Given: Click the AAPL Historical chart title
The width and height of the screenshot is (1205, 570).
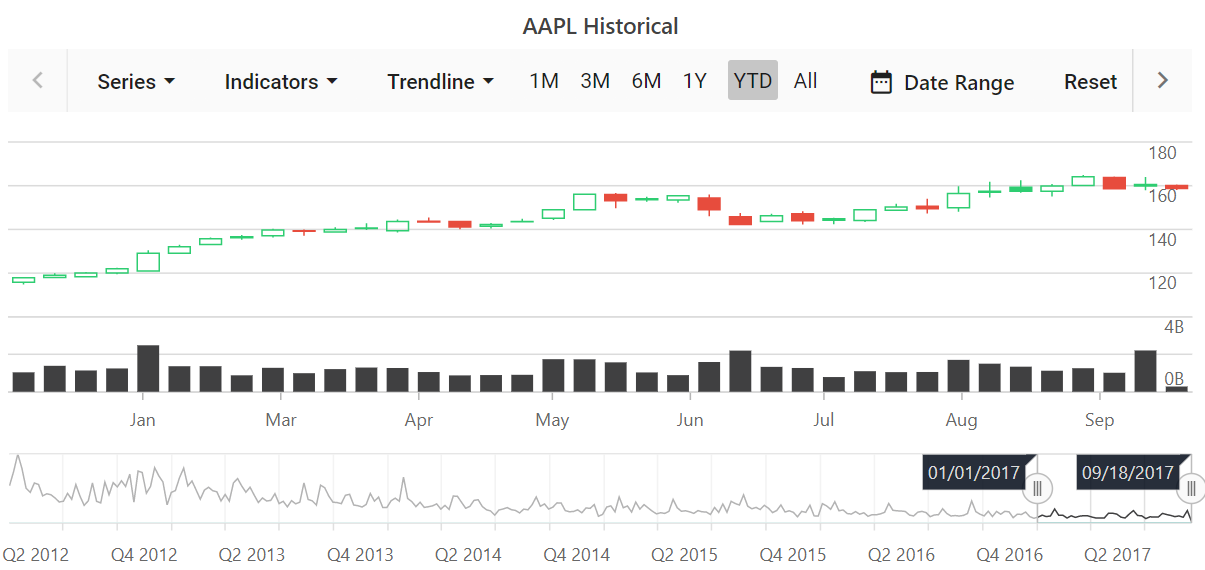Looking at the screenshot, I should click(x=601, y=26).
